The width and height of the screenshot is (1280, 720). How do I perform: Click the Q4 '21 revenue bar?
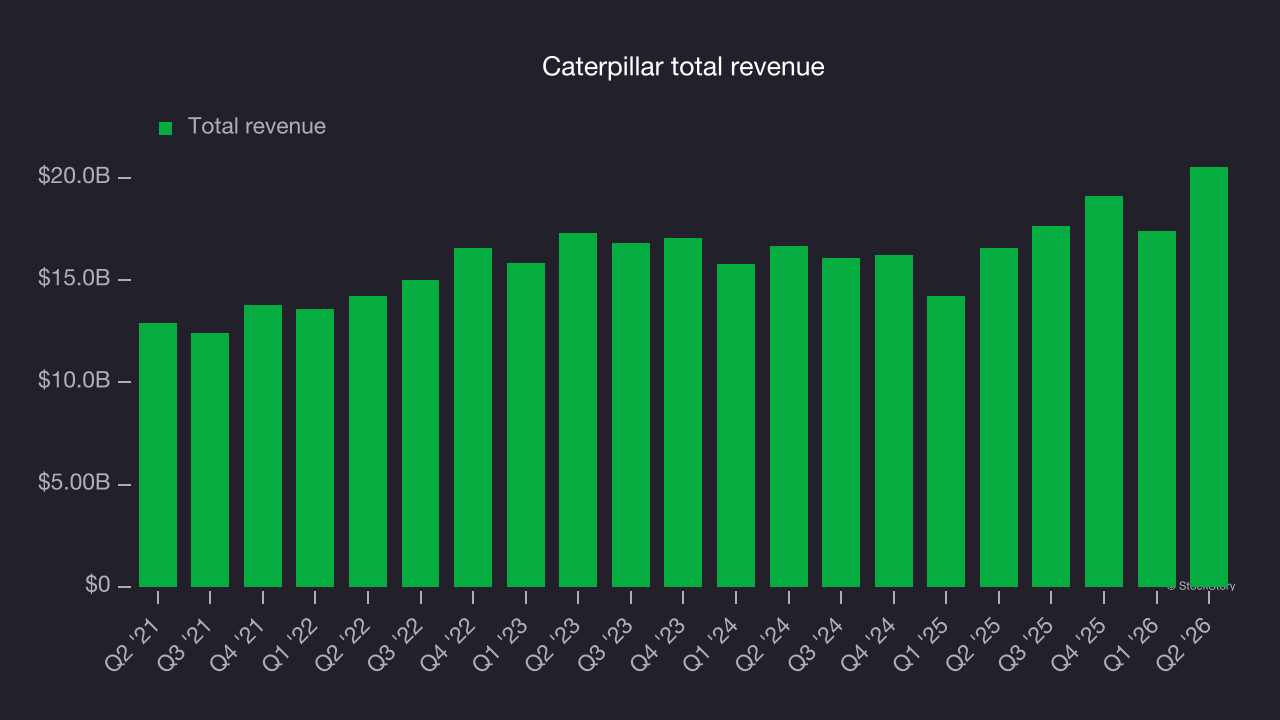263,446
